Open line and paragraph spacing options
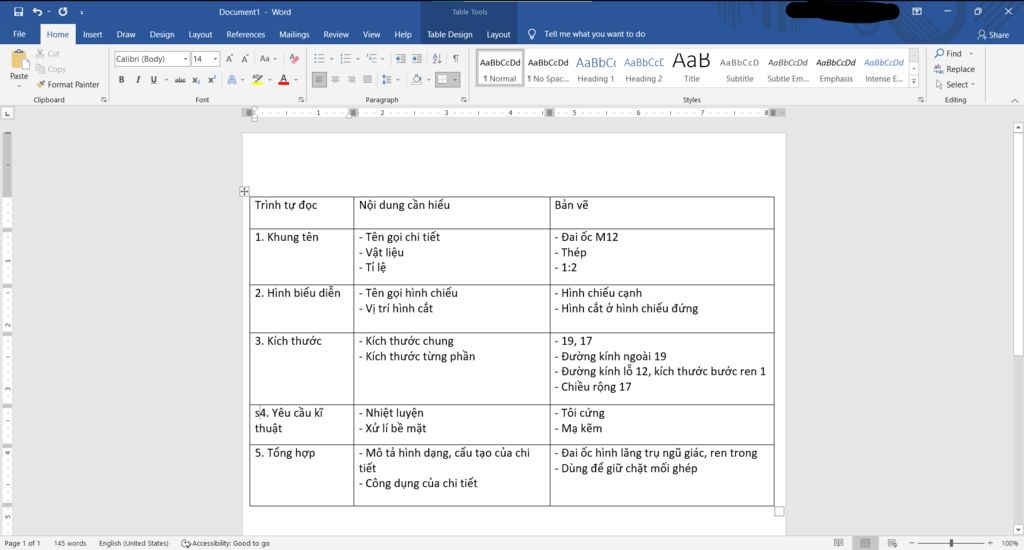The image size is (1024, 550). (x=390, y=80)
